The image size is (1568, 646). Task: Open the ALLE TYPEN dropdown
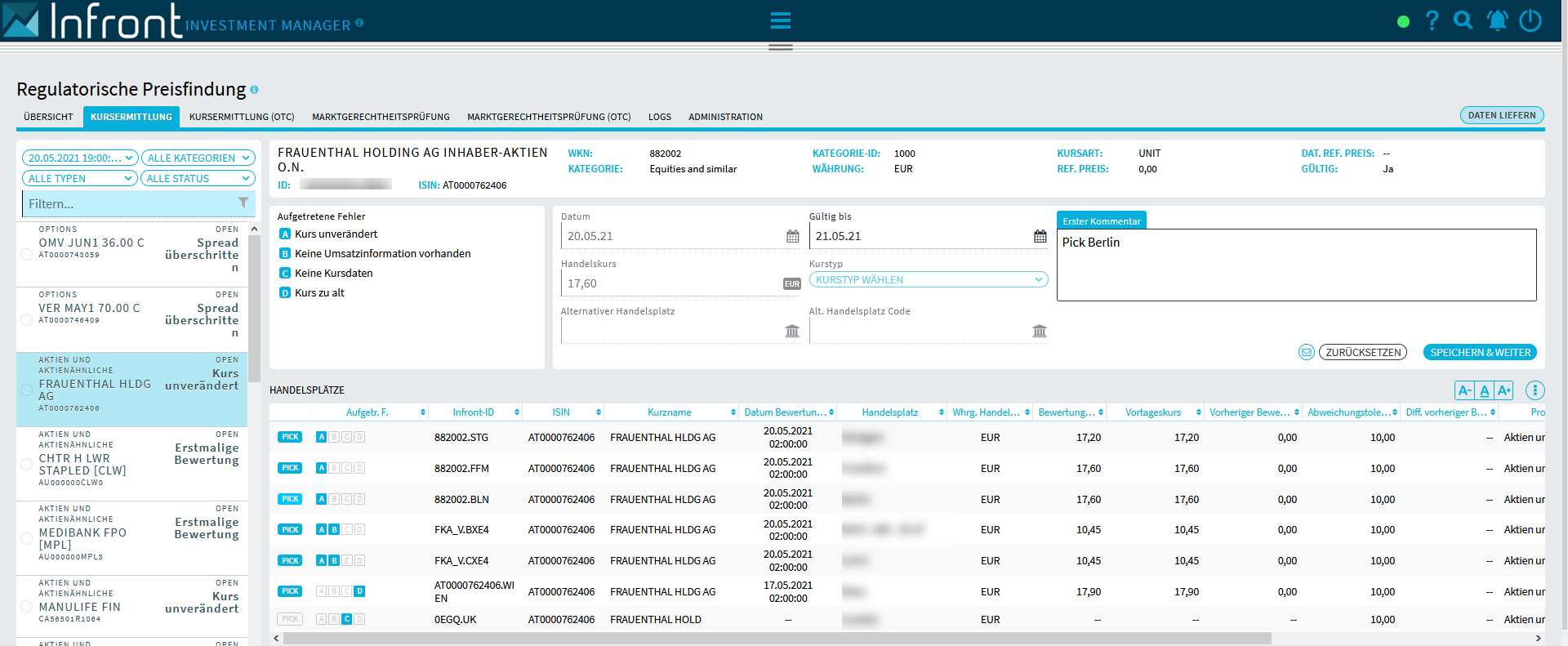coord(80,178)
